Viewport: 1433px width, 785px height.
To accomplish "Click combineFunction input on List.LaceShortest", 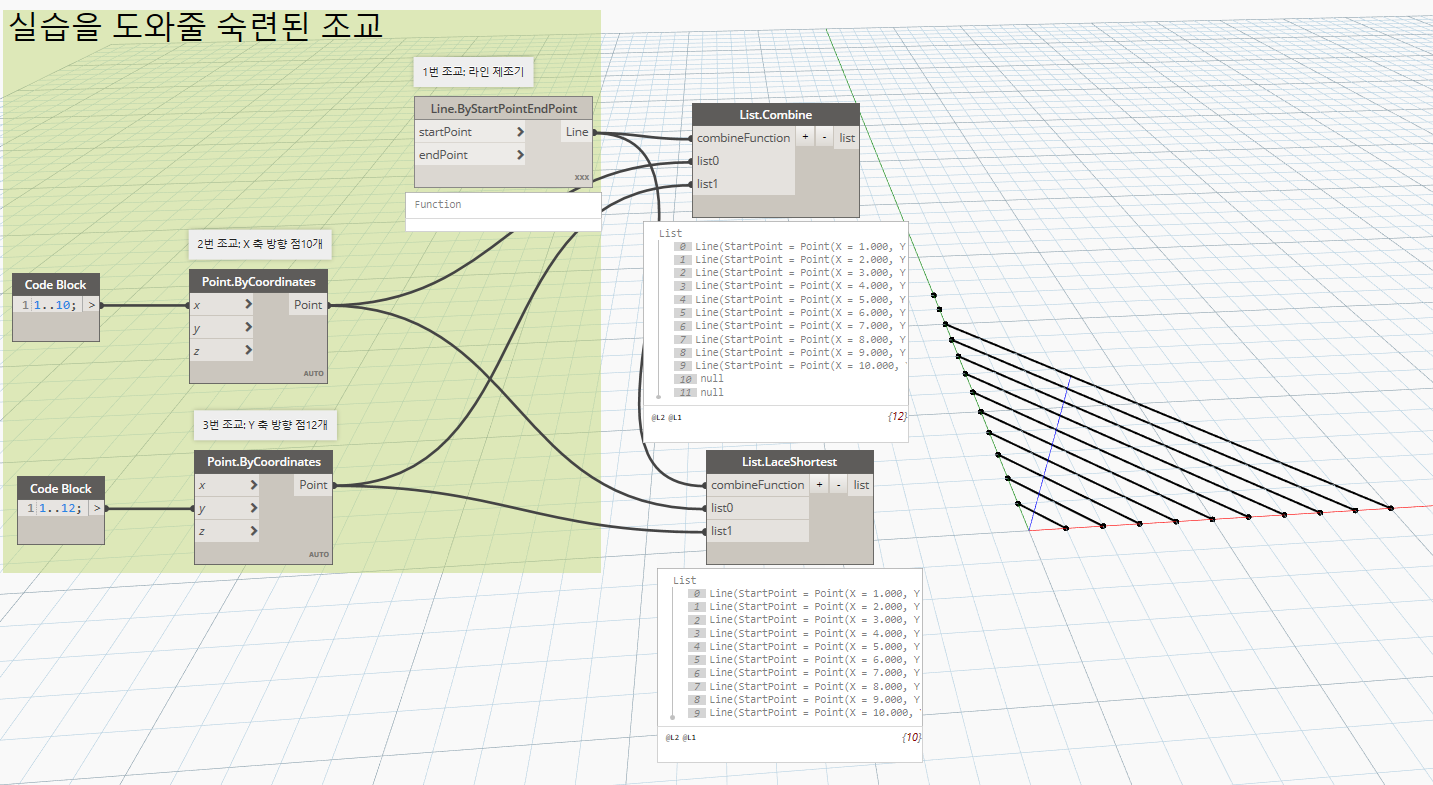I will pyautogui.click(x=757, y=485).
